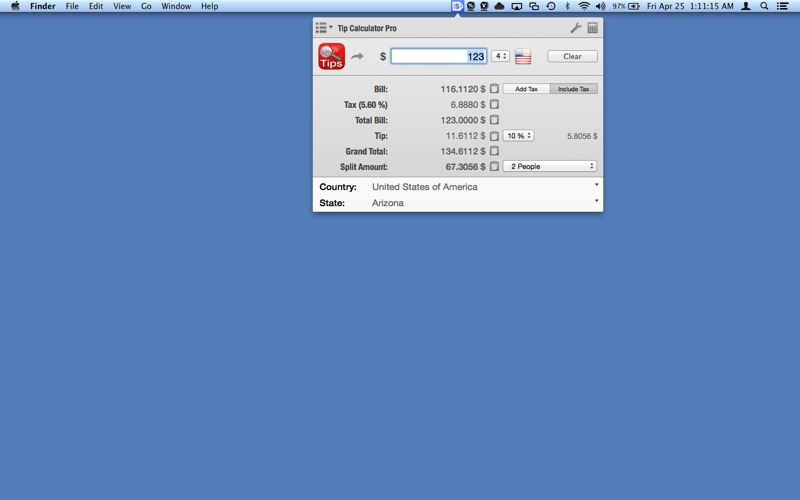Open the 2 People split dropdown

point(550,166)
